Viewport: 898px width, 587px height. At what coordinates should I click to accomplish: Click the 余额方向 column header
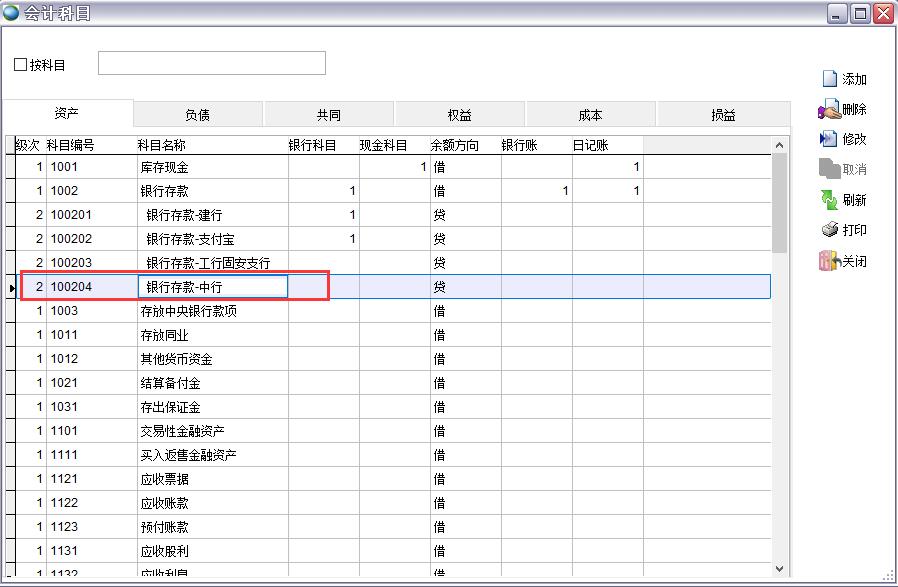(x=454, y=145)
